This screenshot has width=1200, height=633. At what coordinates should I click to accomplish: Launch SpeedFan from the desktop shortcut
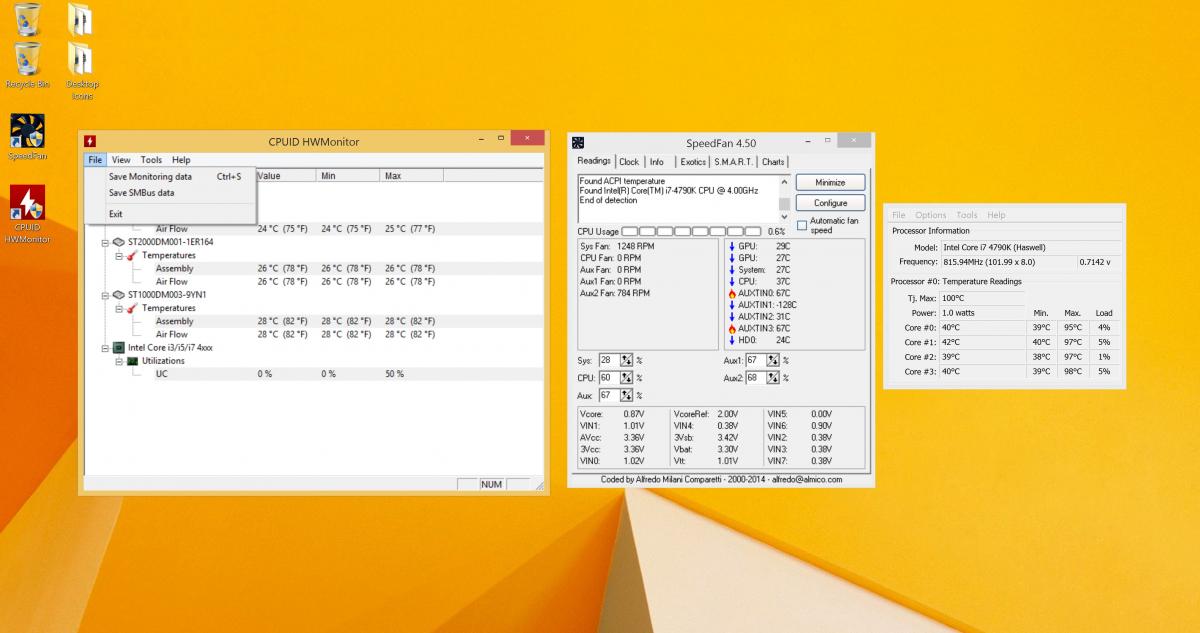point(27,137)
